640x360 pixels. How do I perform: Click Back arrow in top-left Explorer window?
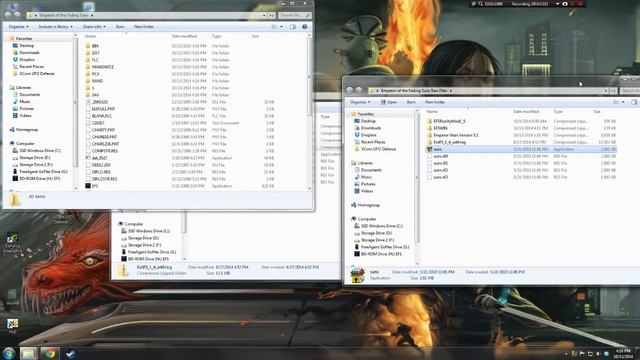(8, 15)
